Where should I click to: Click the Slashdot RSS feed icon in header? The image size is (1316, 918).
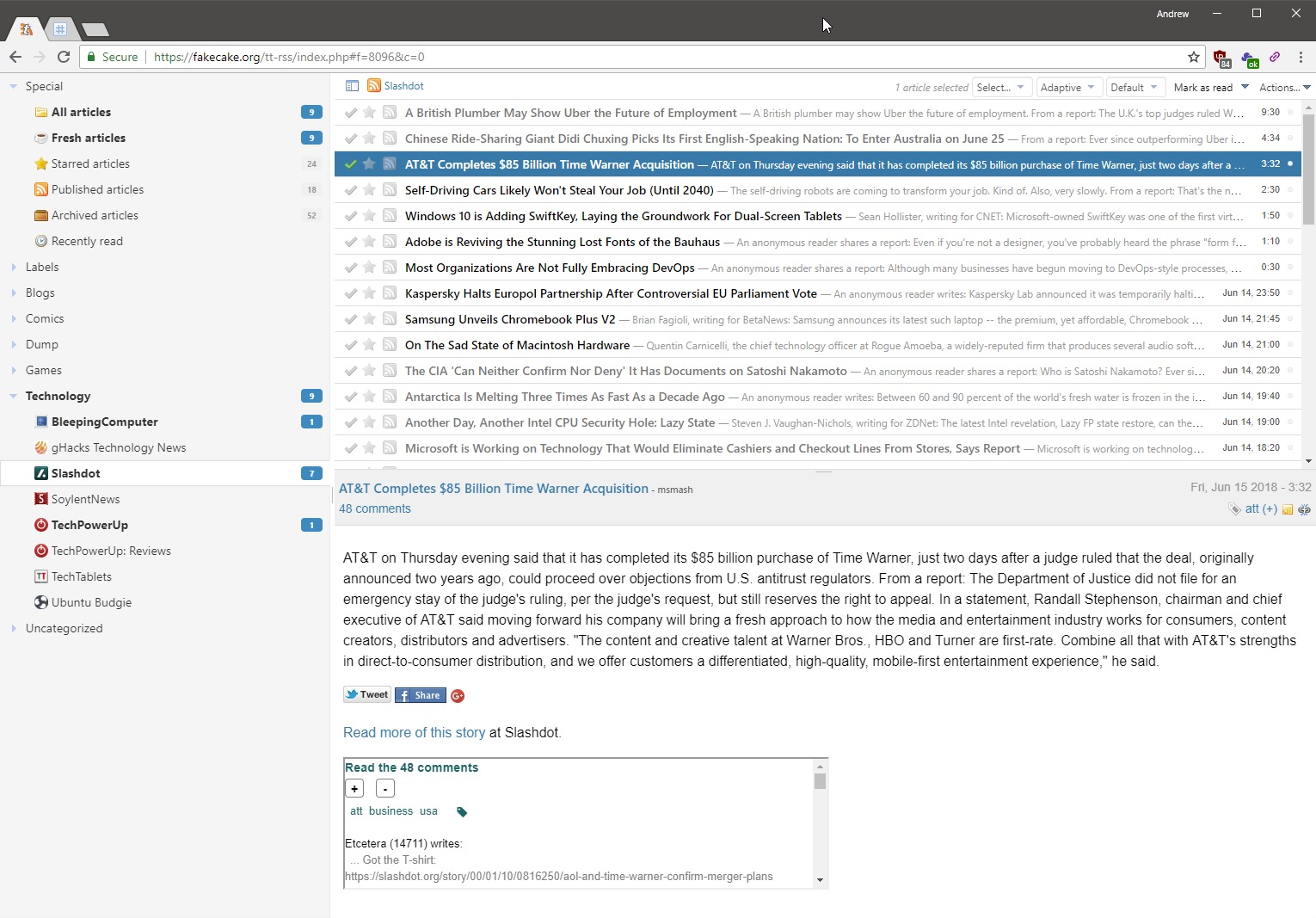(374, 86)
